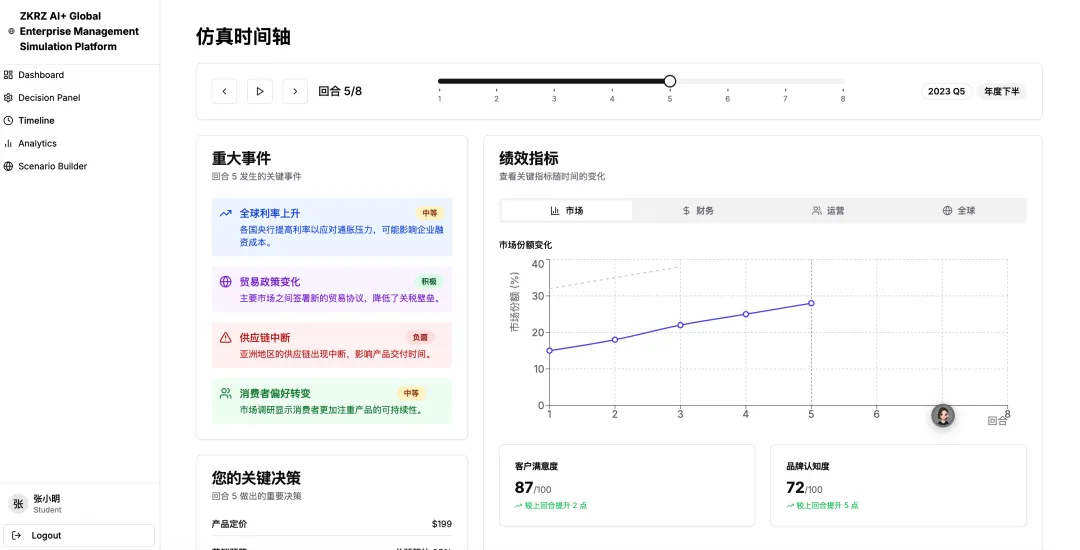1080x550 pixels.
Task: Click the user name 张小明
Action: pos(47,498)
